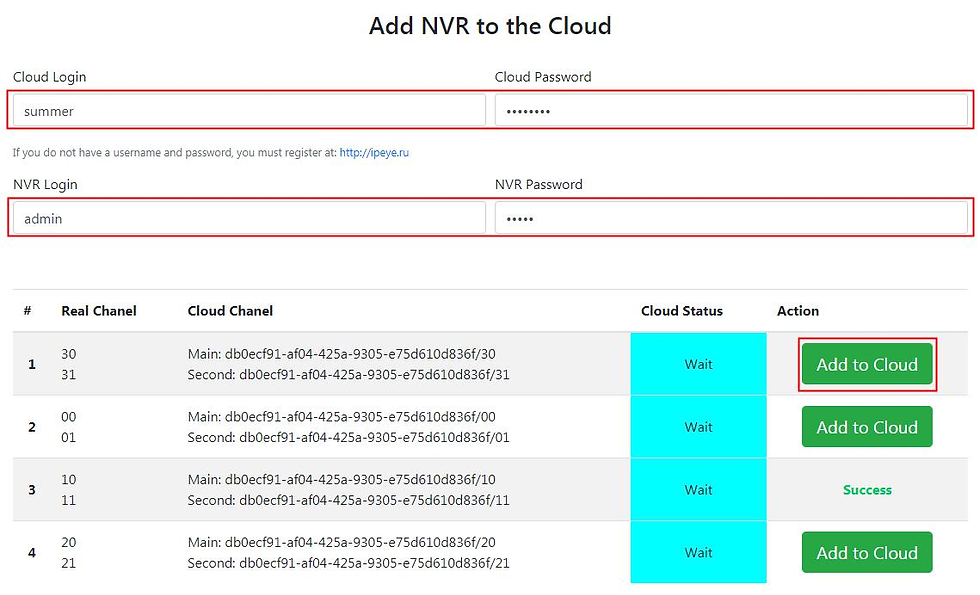Select Main cloud channel ending /00
This screenshot has width=980, height=595.
click(x=341, y=416)
